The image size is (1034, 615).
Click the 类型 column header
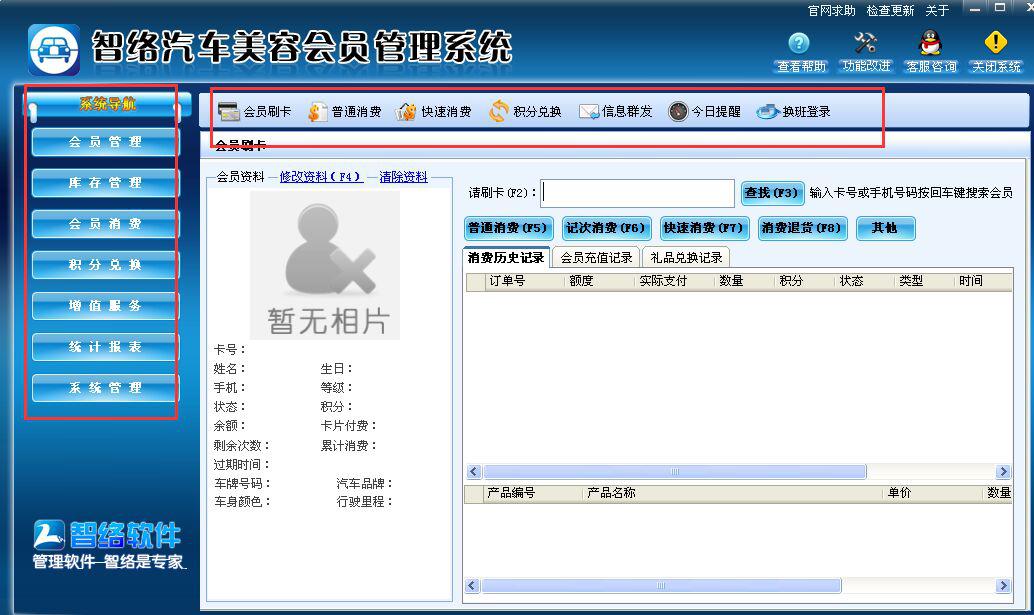pos(925,281)
